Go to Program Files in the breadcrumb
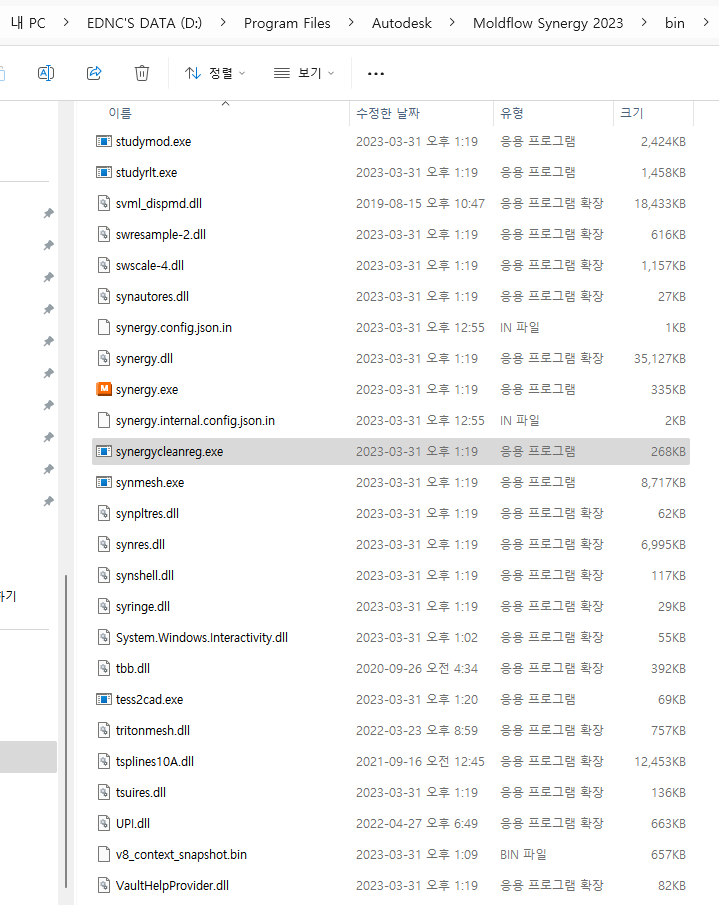719x921 pixels. tap(287, 23)
